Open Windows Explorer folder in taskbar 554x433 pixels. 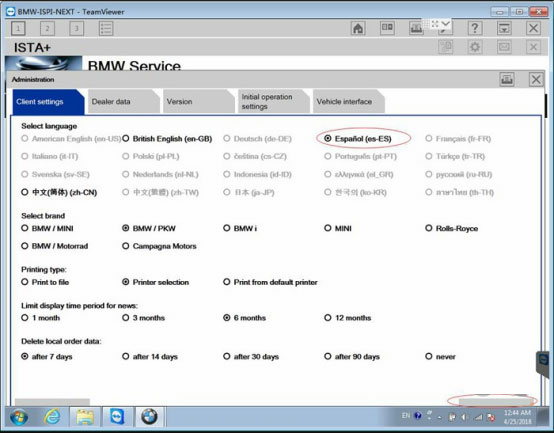85,417
